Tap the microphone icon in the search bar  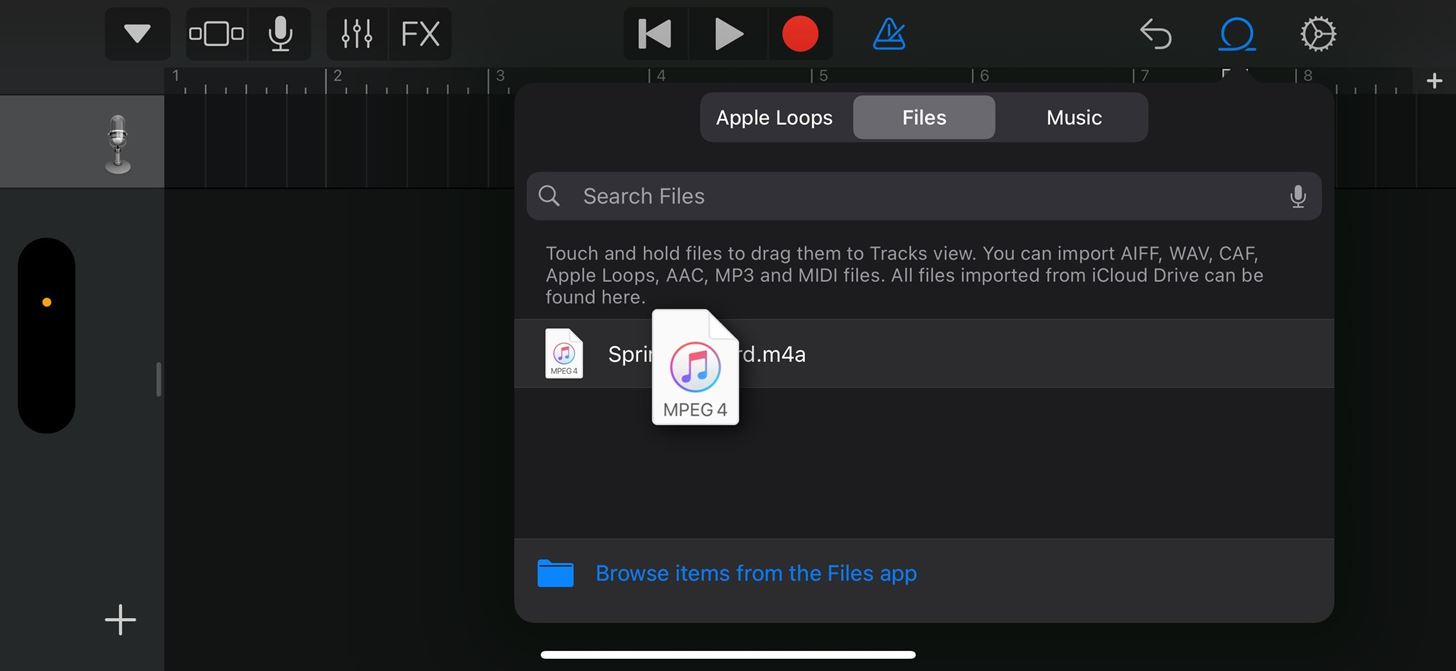pos(1297,196)
